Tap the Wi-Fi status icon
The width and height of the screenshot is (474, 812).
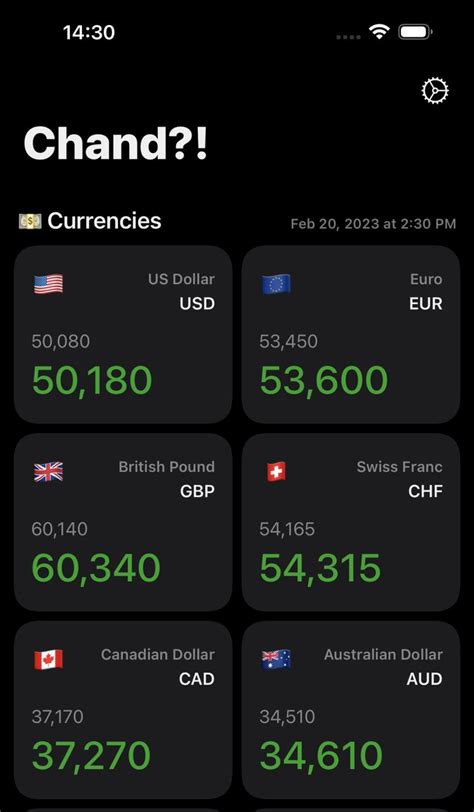coord(379,32)
